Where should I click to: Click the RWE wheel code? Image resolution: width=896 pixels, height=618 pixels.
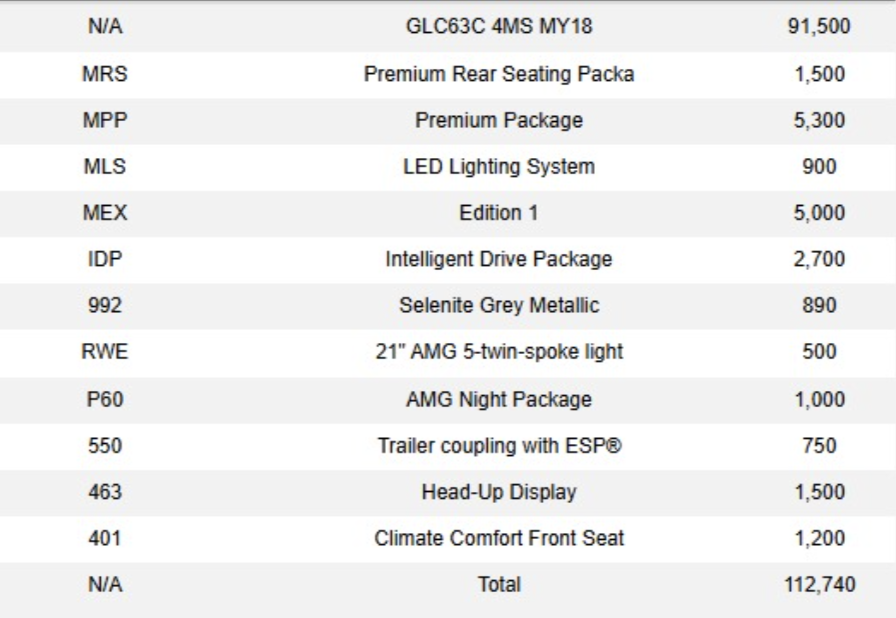pyautogui.click(x=105, y=351)
